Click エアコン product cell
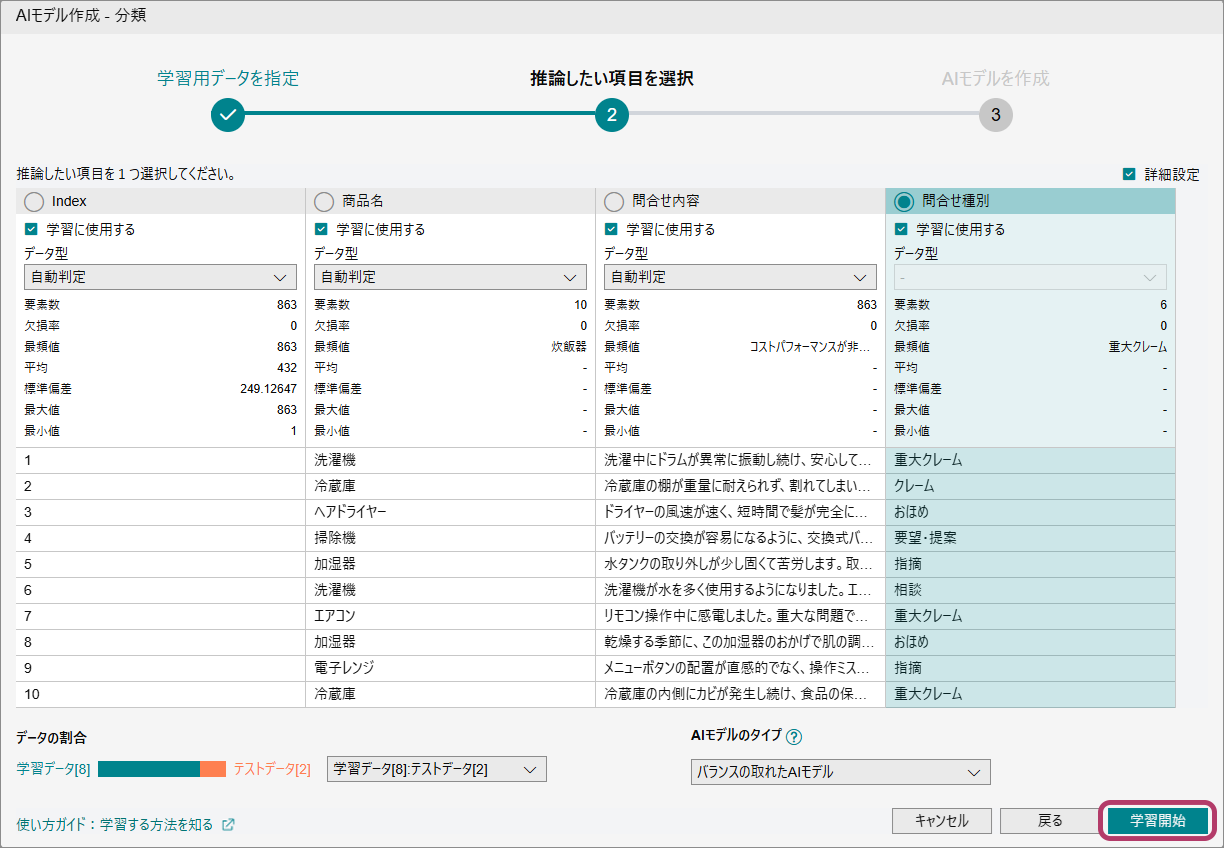Viewport: 1224px width, 848px height. pos(450,616)
